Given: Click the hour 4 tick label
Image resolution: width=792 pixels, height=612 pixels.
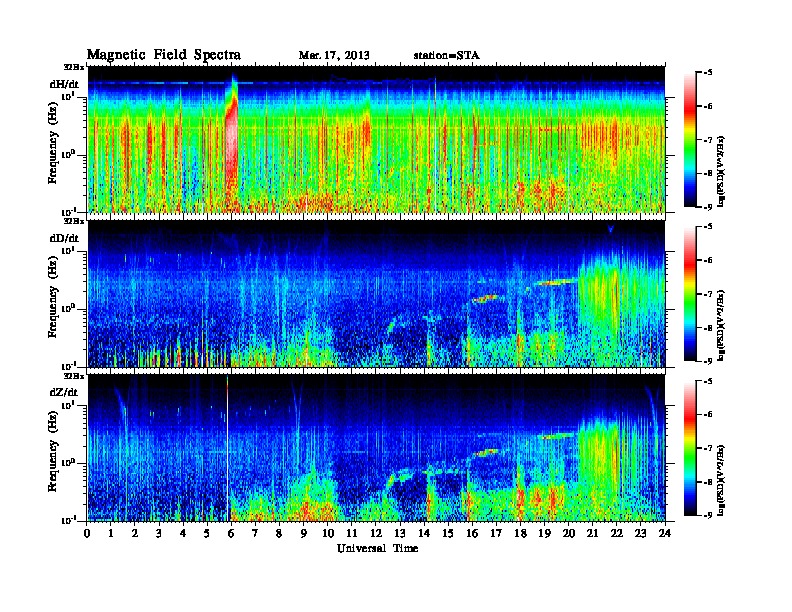Looking at the screenshot, I should [183, 533].
